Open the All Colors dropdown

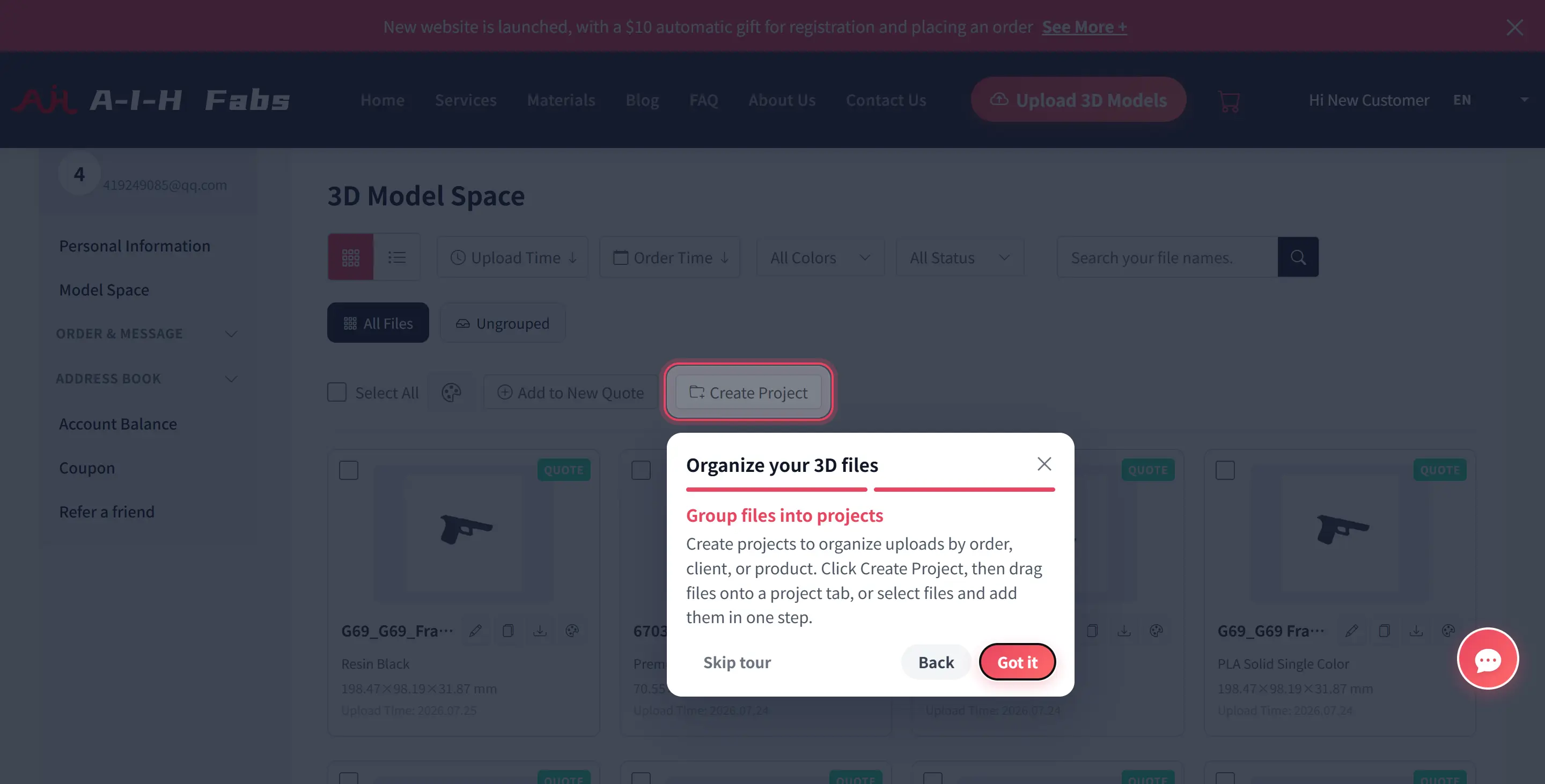pos(820,257)
